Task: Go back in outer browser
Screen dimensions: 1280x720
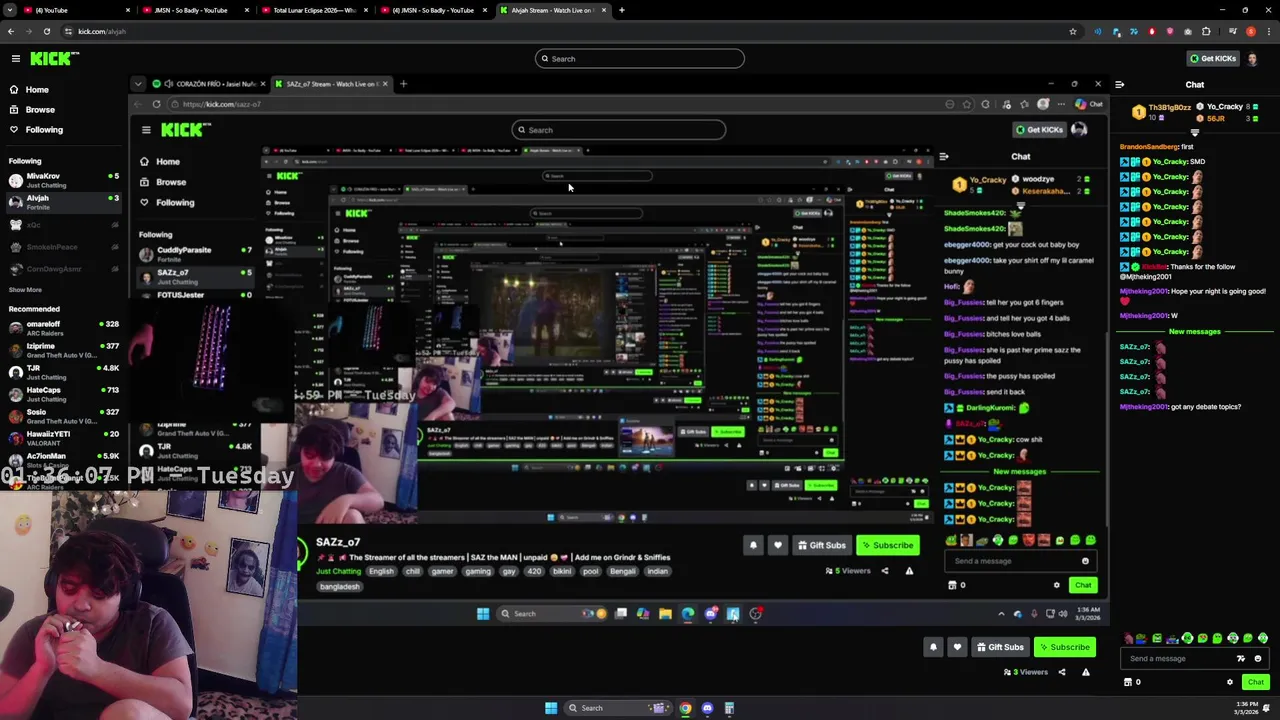Action: (11, 31)
